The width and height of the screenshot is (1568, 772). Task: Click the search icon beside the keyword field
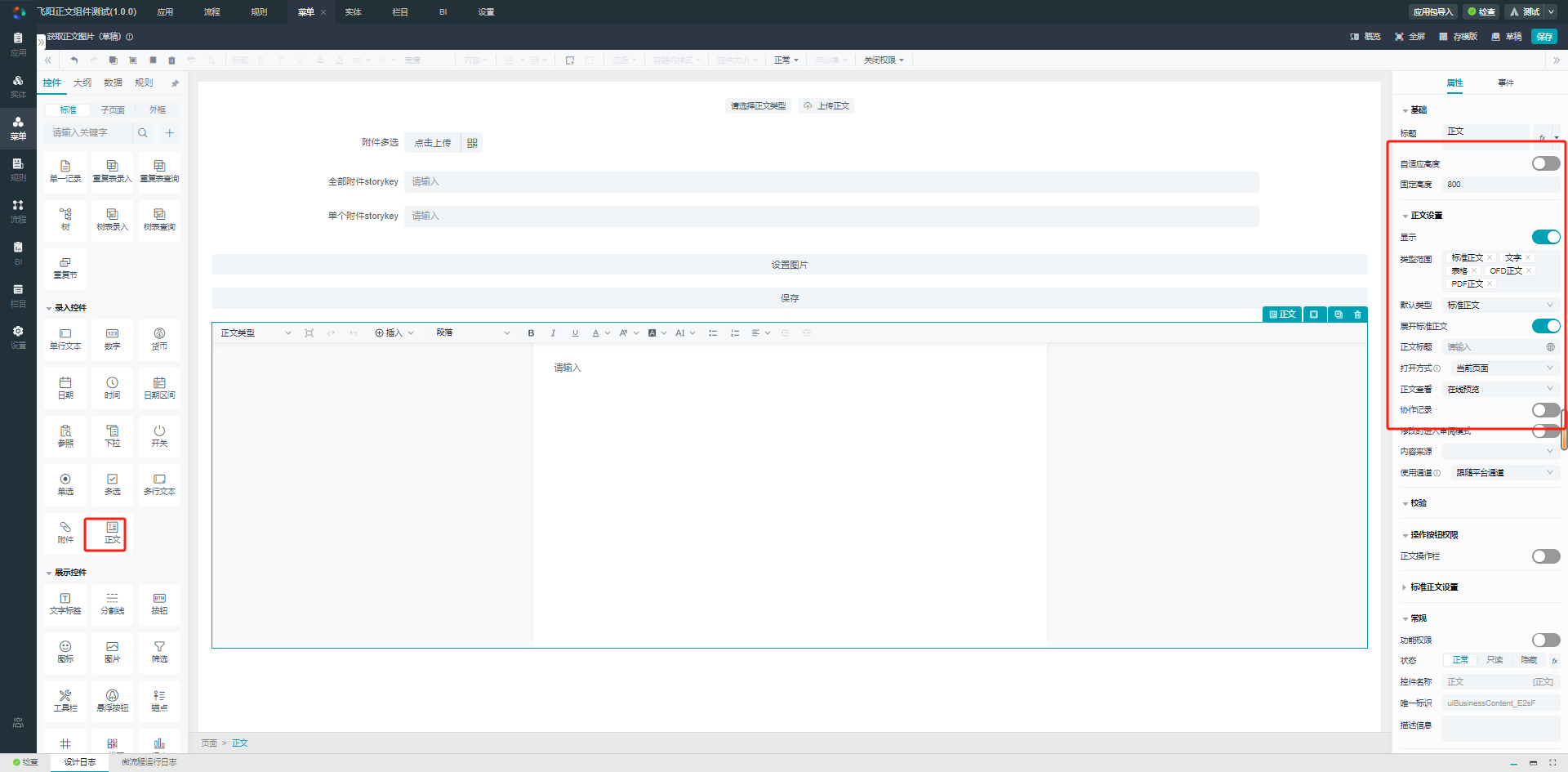tap(143, 133)
